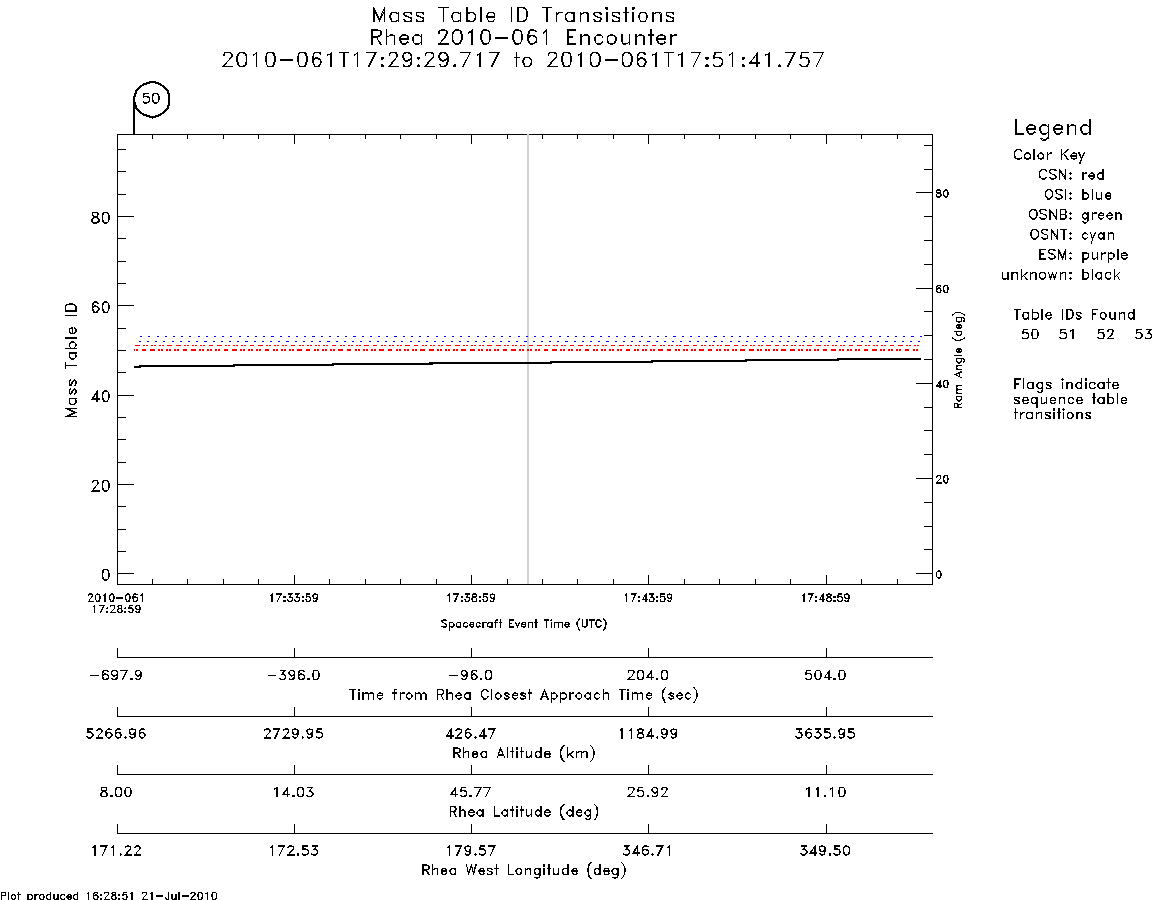Click altitude value '1184.99'
1165x900 pixels.
tap(648, 734)
